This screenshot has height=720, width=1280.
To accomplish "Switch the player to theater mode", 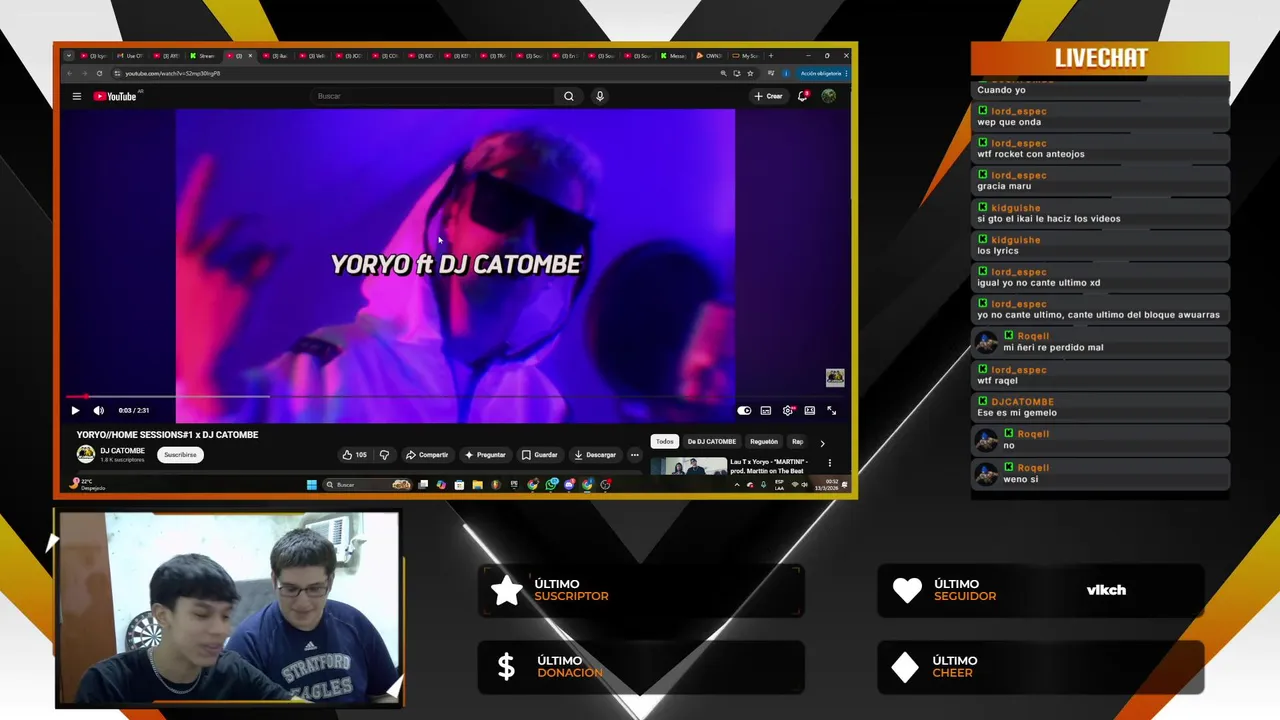I will coord(810,410).
